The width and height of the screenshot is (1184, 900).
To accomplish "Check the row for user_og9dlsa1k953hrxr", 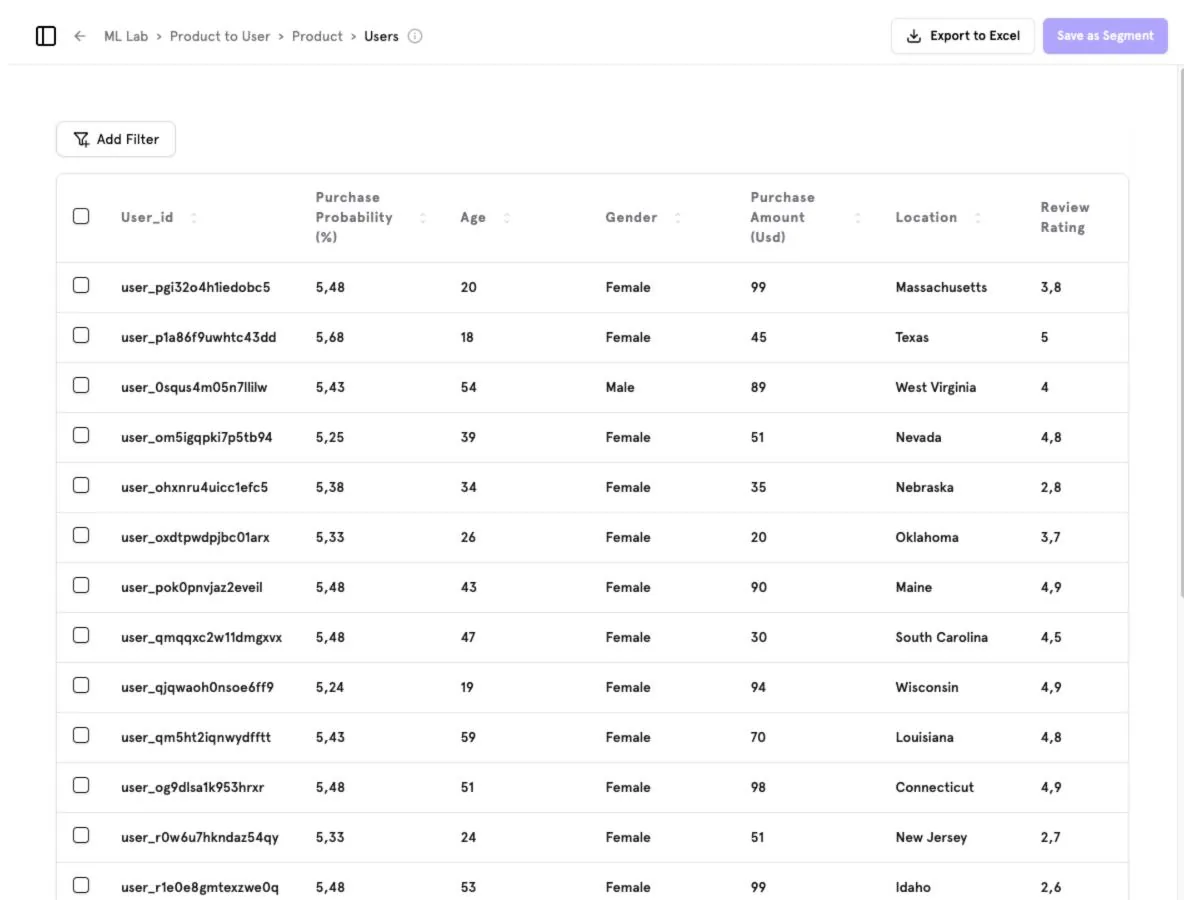I will pyautogui.click(x=81, y=785).
